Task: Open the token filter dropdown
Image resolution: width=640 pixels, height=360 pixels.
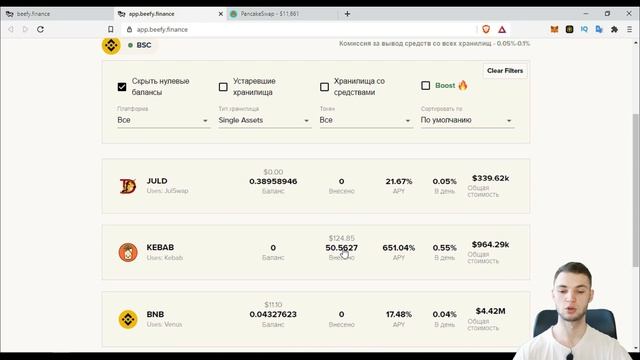Action: pyautogui.click(x=366, y=120)
